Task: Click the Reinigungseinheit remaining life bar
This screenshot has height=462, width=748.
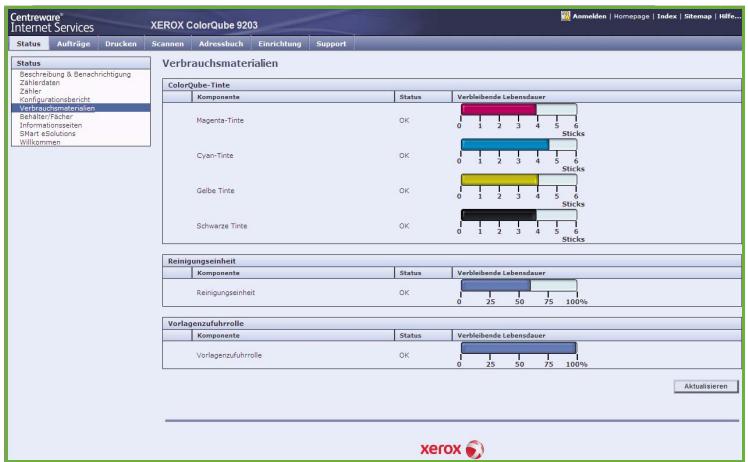Action: 519,285
